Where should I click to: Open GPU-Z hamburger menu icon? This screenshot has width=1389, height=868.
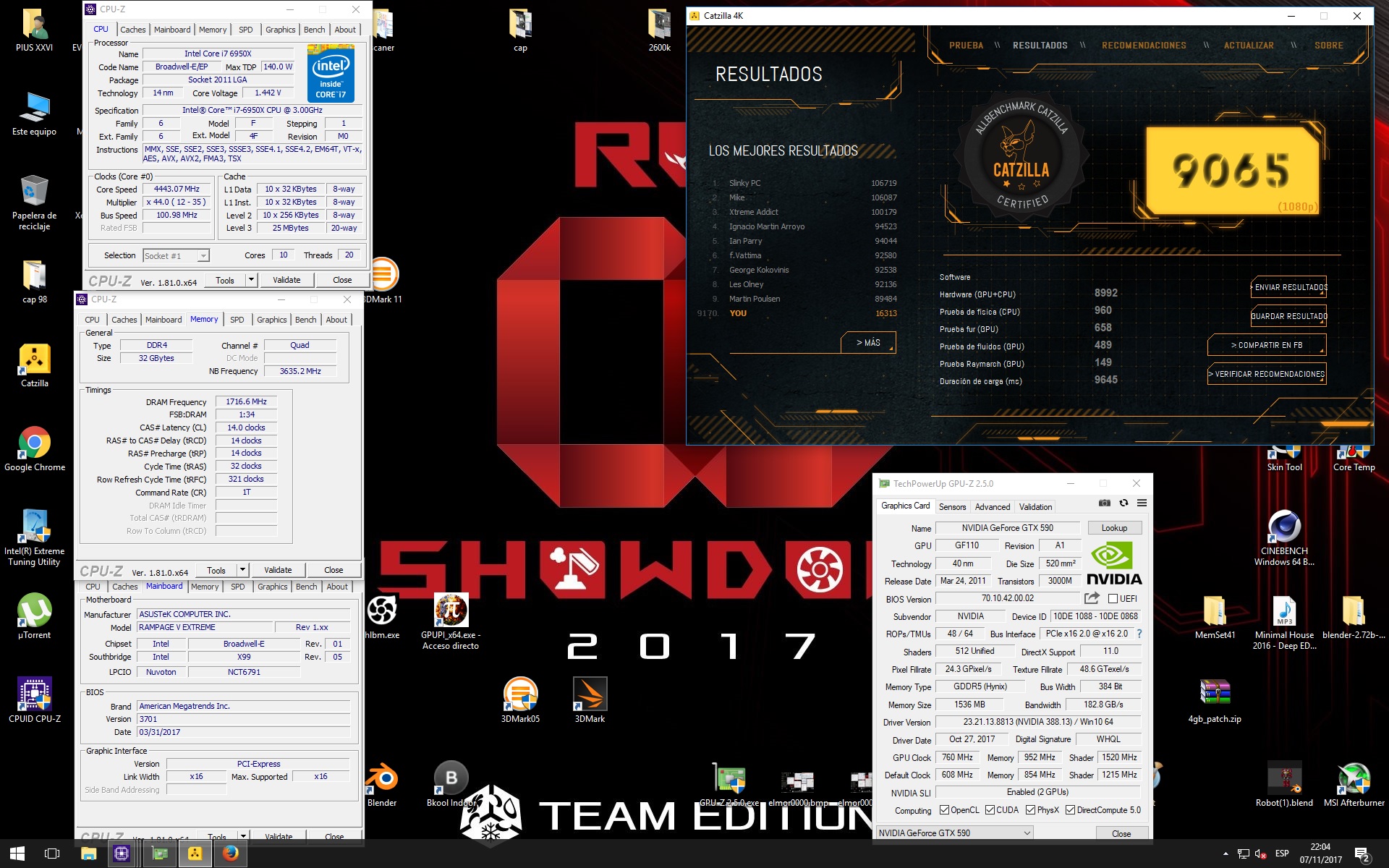click(1142, 503)
